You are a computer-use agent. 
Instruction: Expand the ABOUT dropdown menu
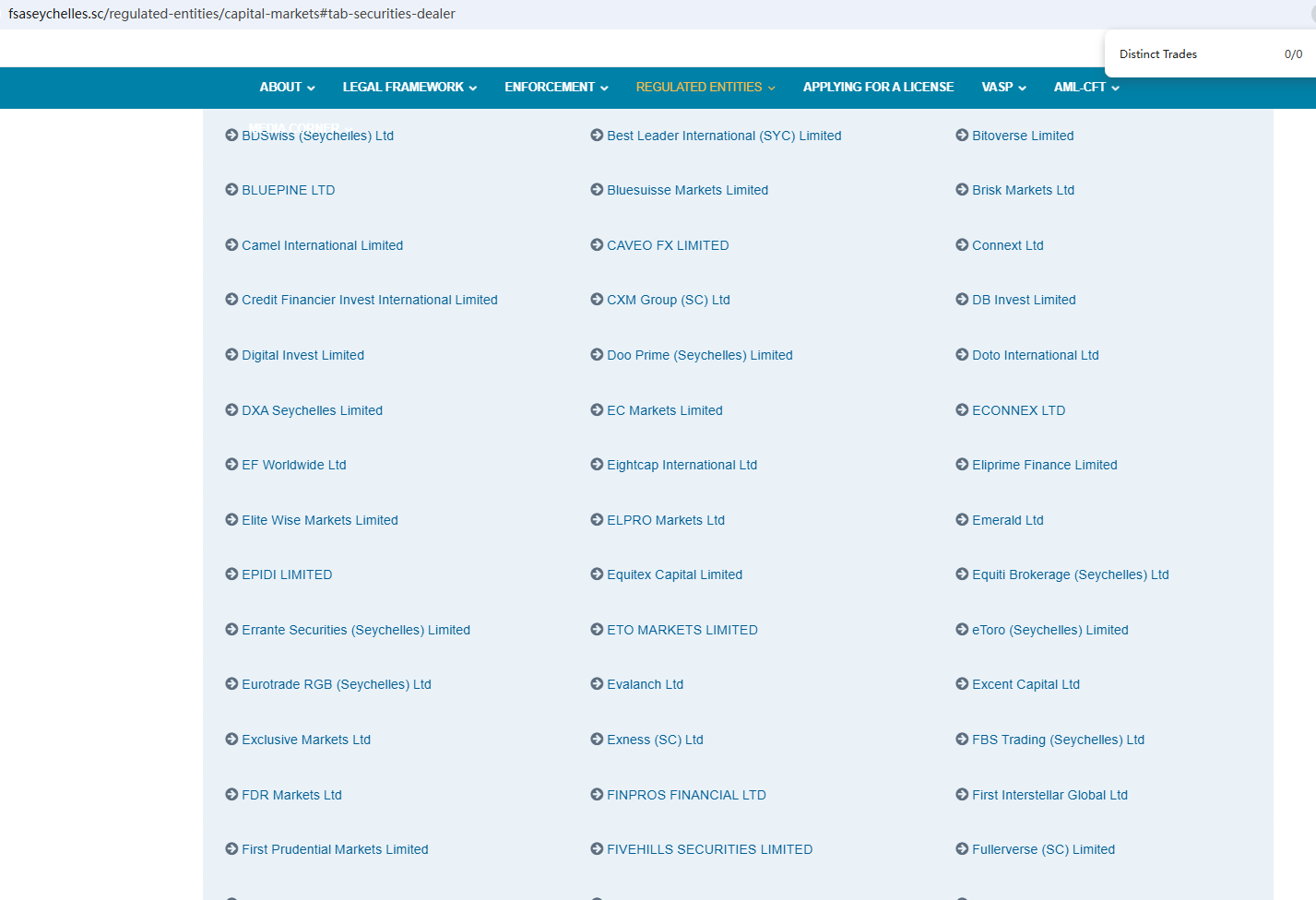287,88
